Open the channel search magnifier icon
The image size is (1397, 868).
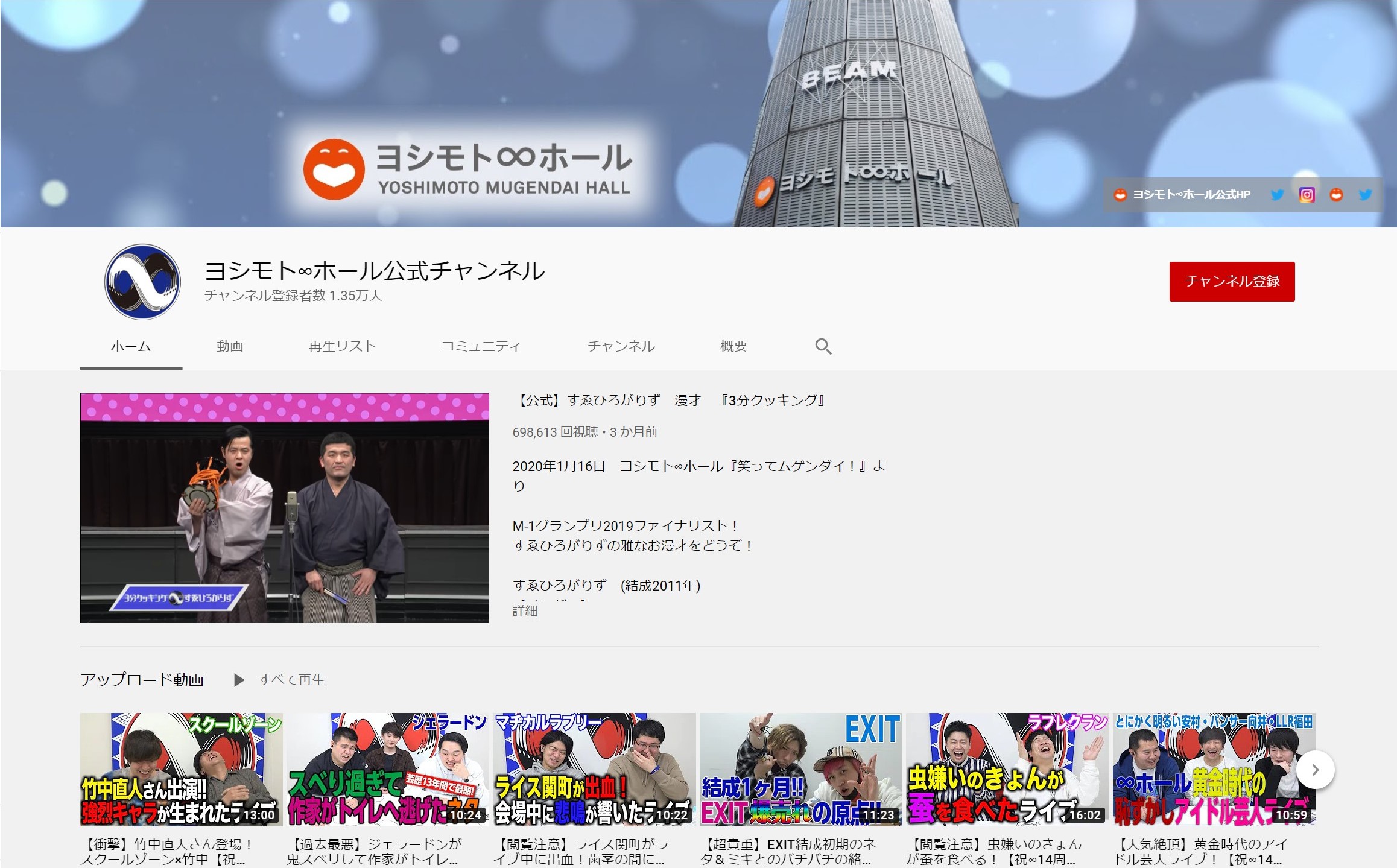pos(824,346)
